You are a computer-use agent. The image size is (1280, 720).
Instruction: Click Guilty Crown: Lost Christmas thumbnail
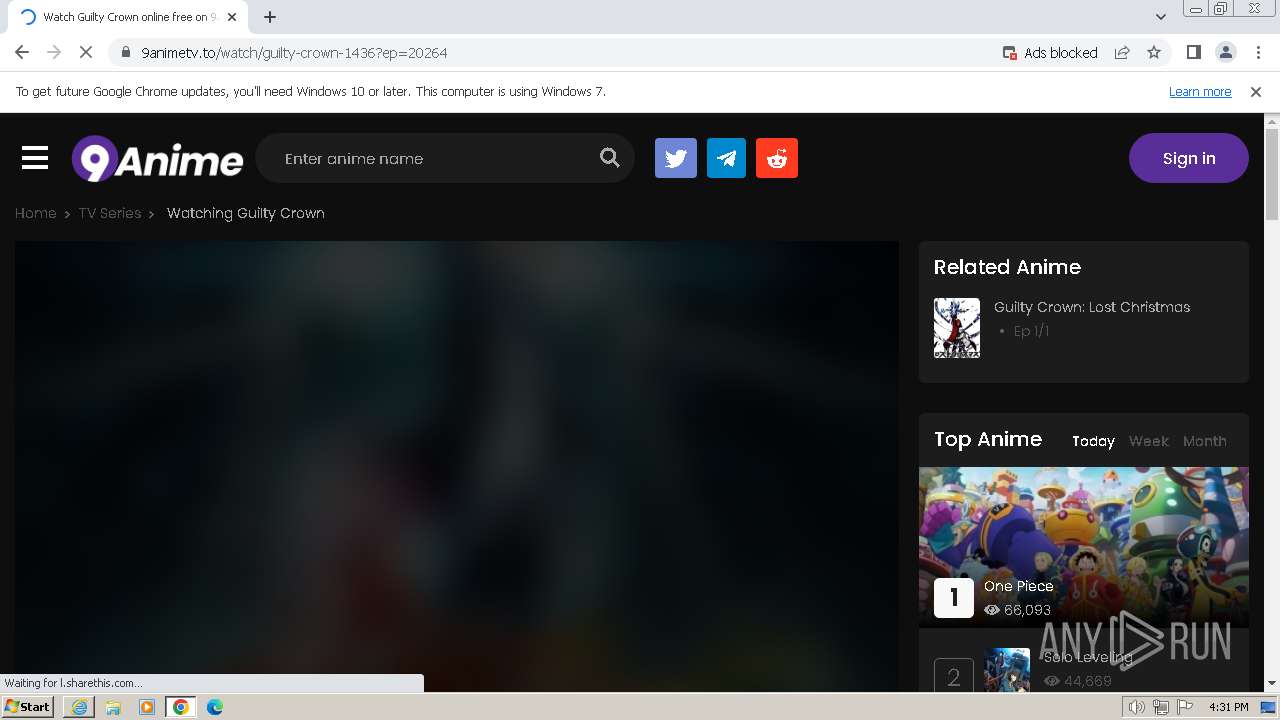pyautogui.click(x=957, y=328)
